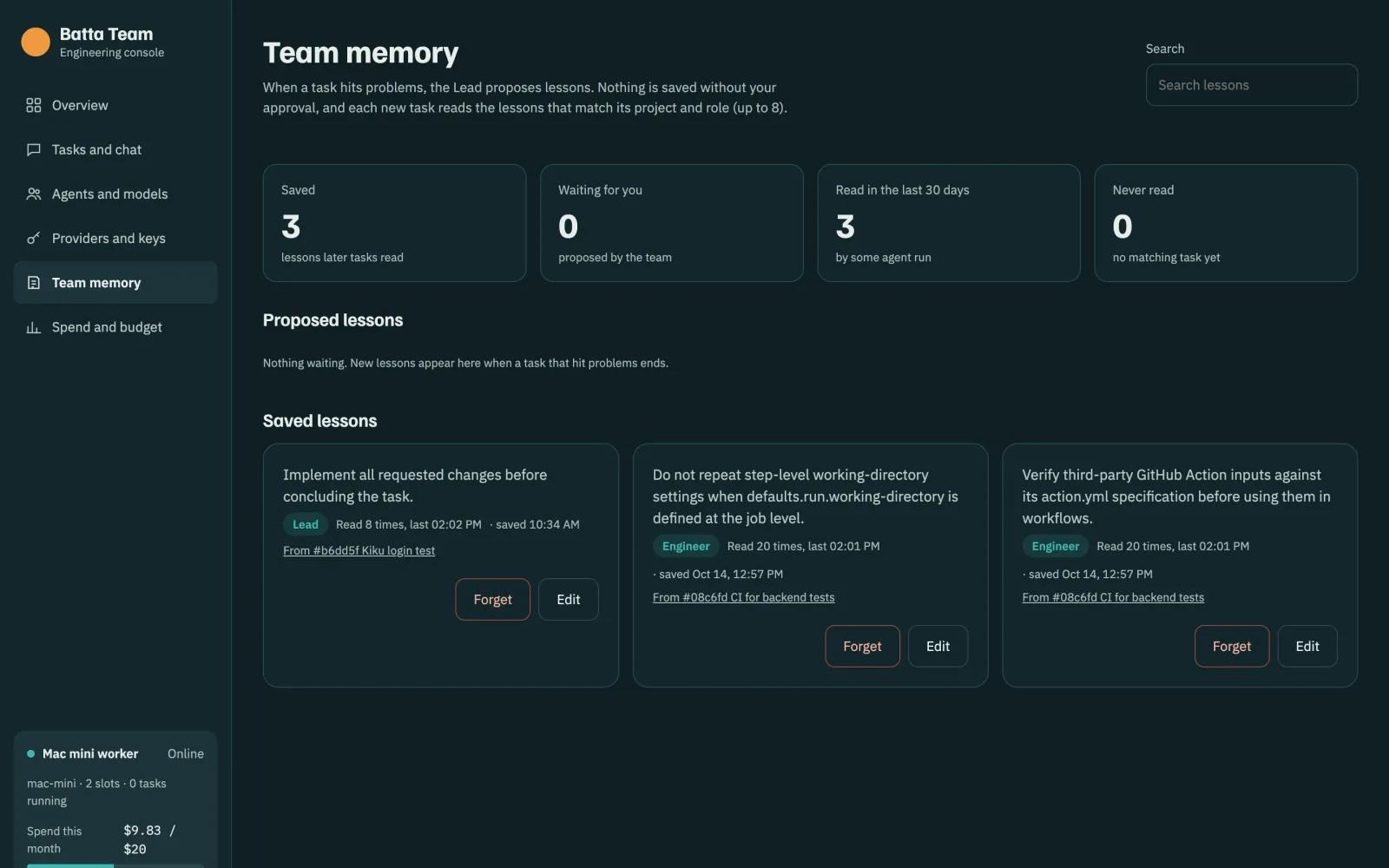Click the monthly spend progress bar

coord(115,865)
